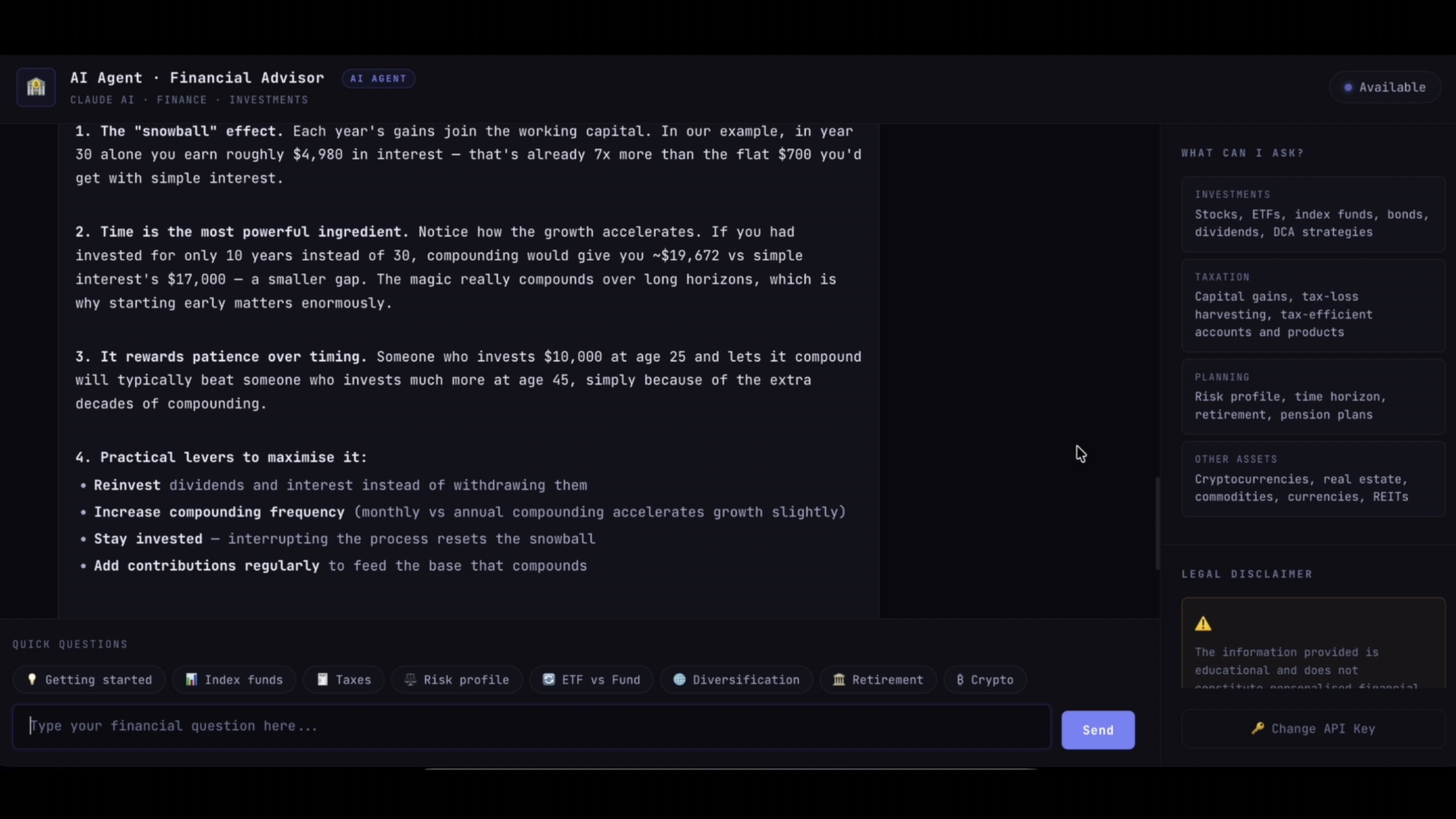Click the scales icon on Risk profile
Image resolution: width=1456 pixels, height=819 pixels.
point(410,679)
